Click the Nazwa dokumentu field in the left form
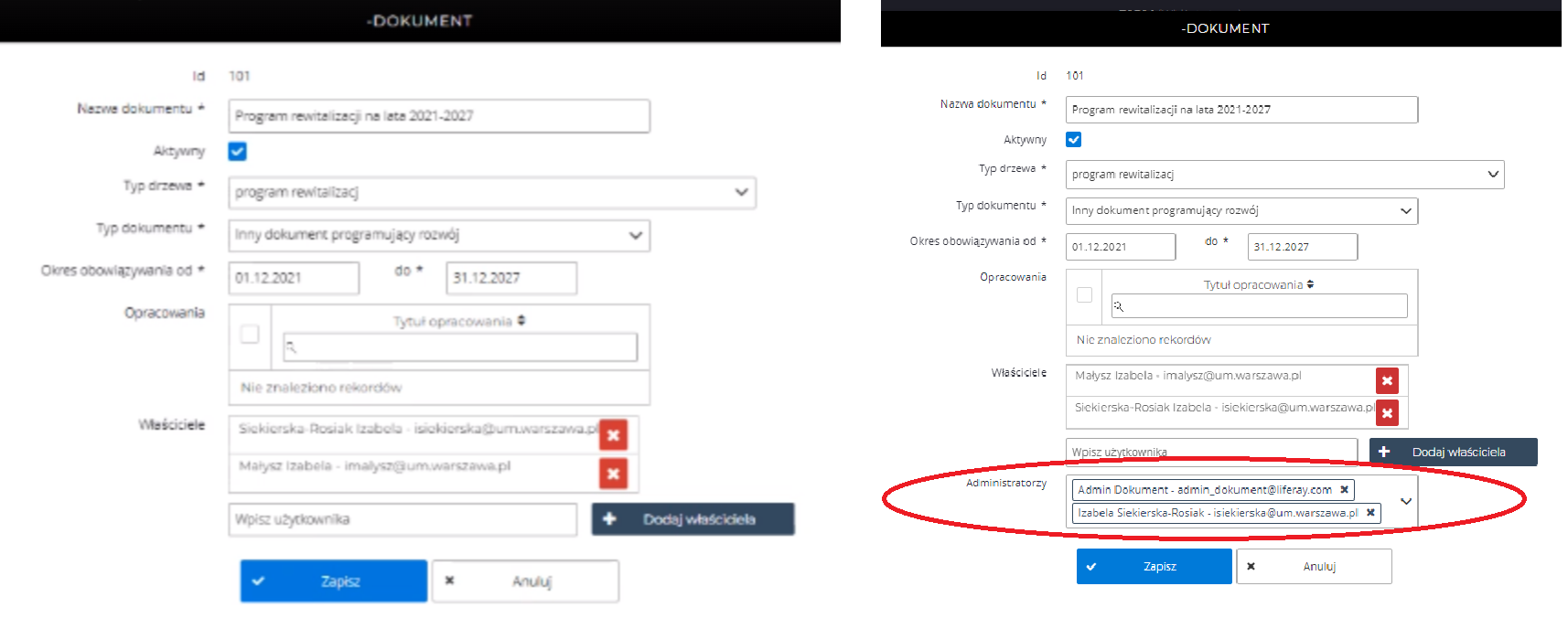 [x=439, y=116]
